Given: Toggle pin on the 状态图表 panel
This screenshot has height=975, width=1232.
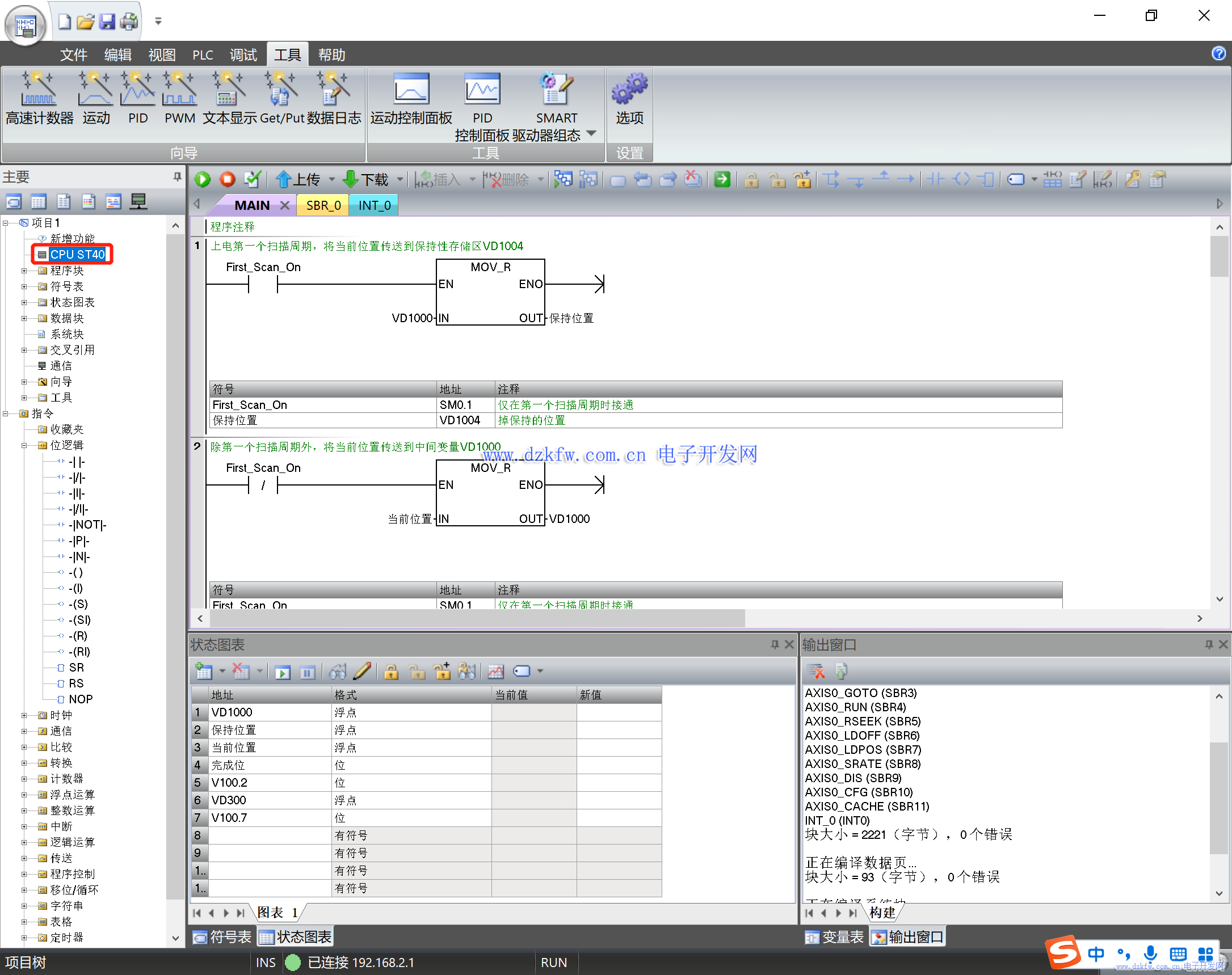Looking at the screenshot, I should [x=775, y=644].
